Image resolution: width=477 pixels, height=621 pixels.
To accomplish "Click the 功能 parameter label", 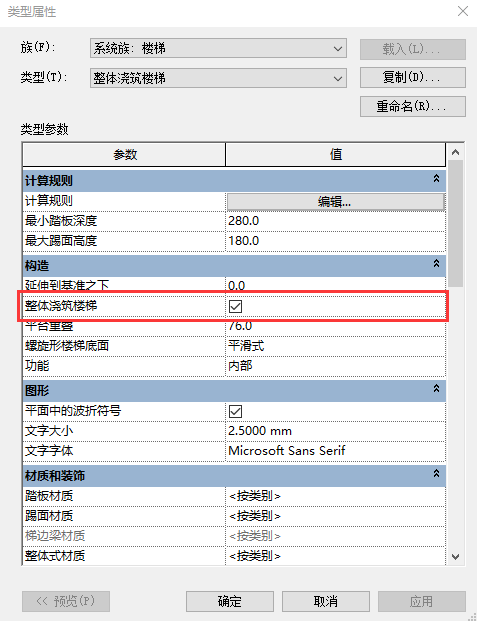I will click(37, 366).
